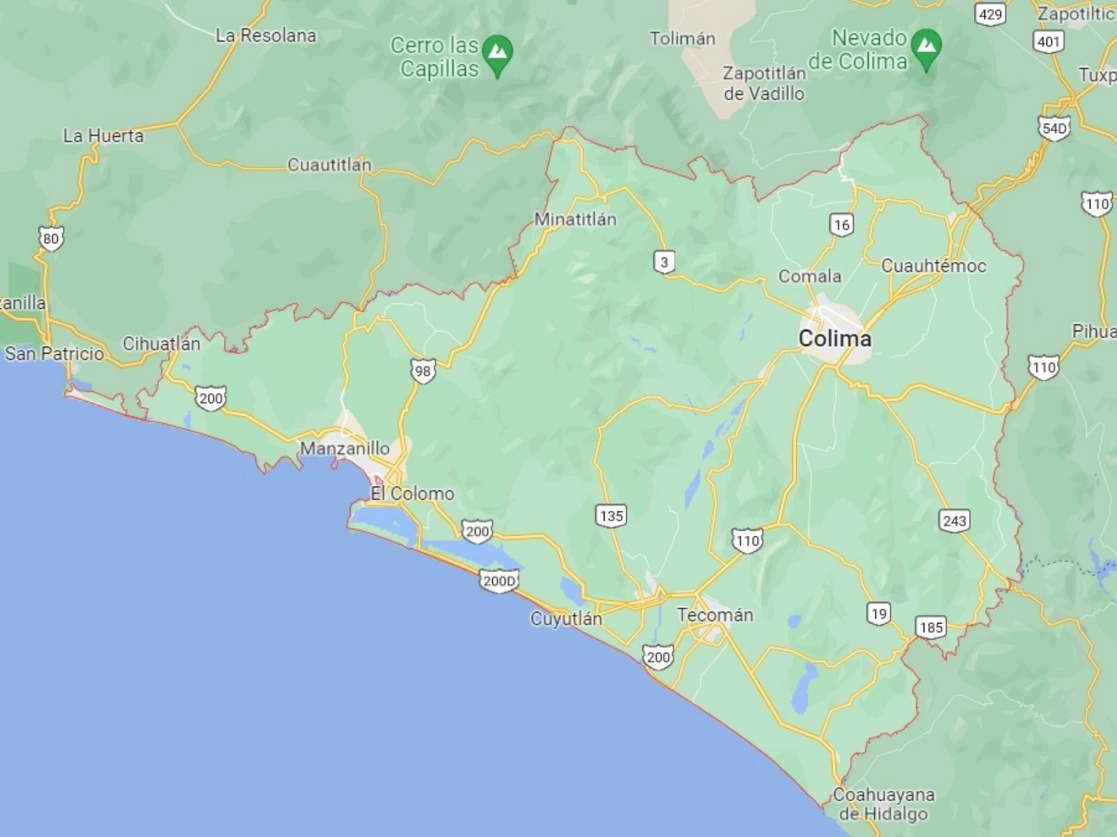Screen dimensions: 1117x837
Task: Click the Coahuayana de Hidalgo label
Action: tap(883, 804)
